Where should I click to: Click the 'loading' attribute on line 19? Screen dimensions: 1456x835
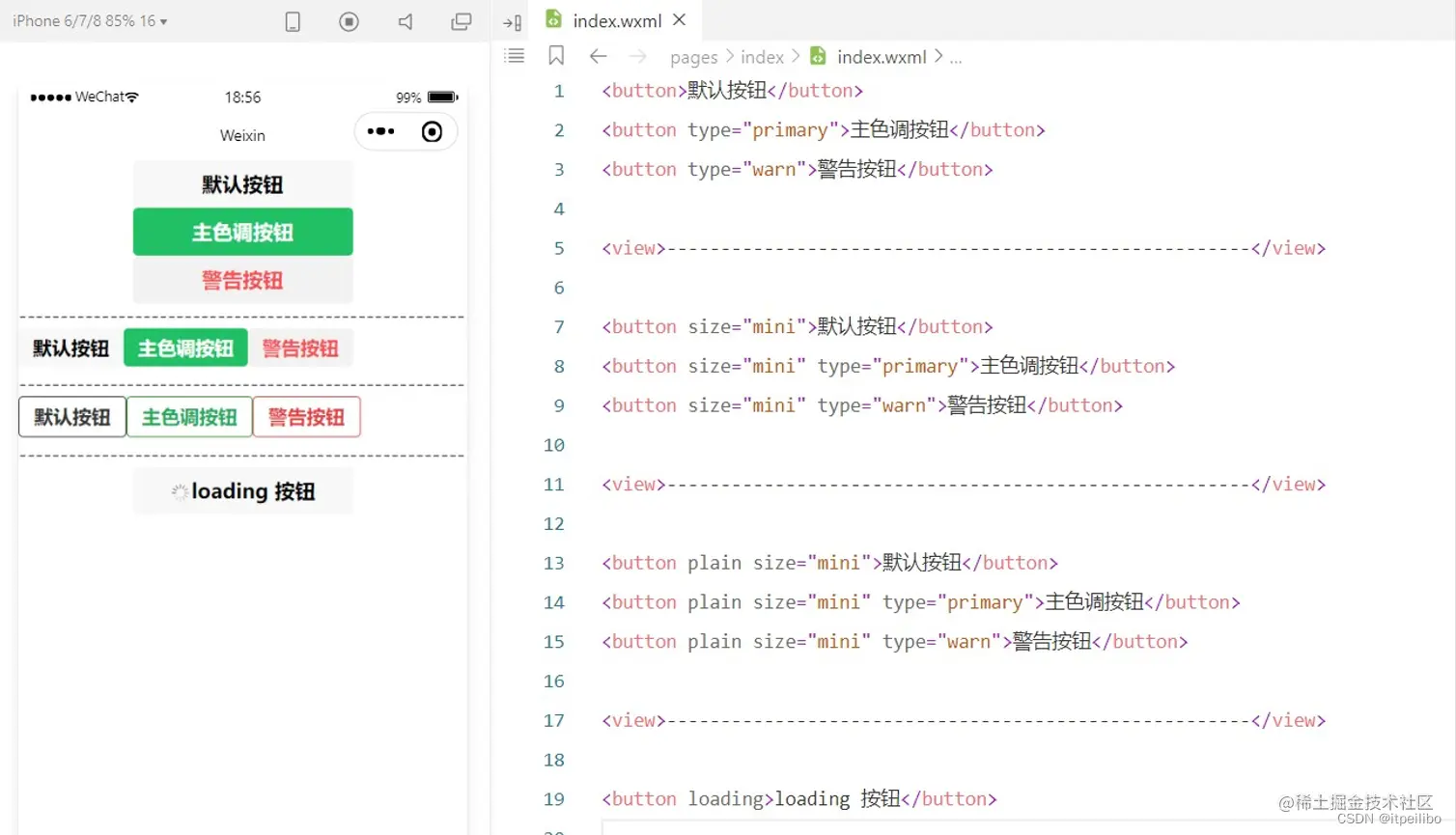coord(726,799)
